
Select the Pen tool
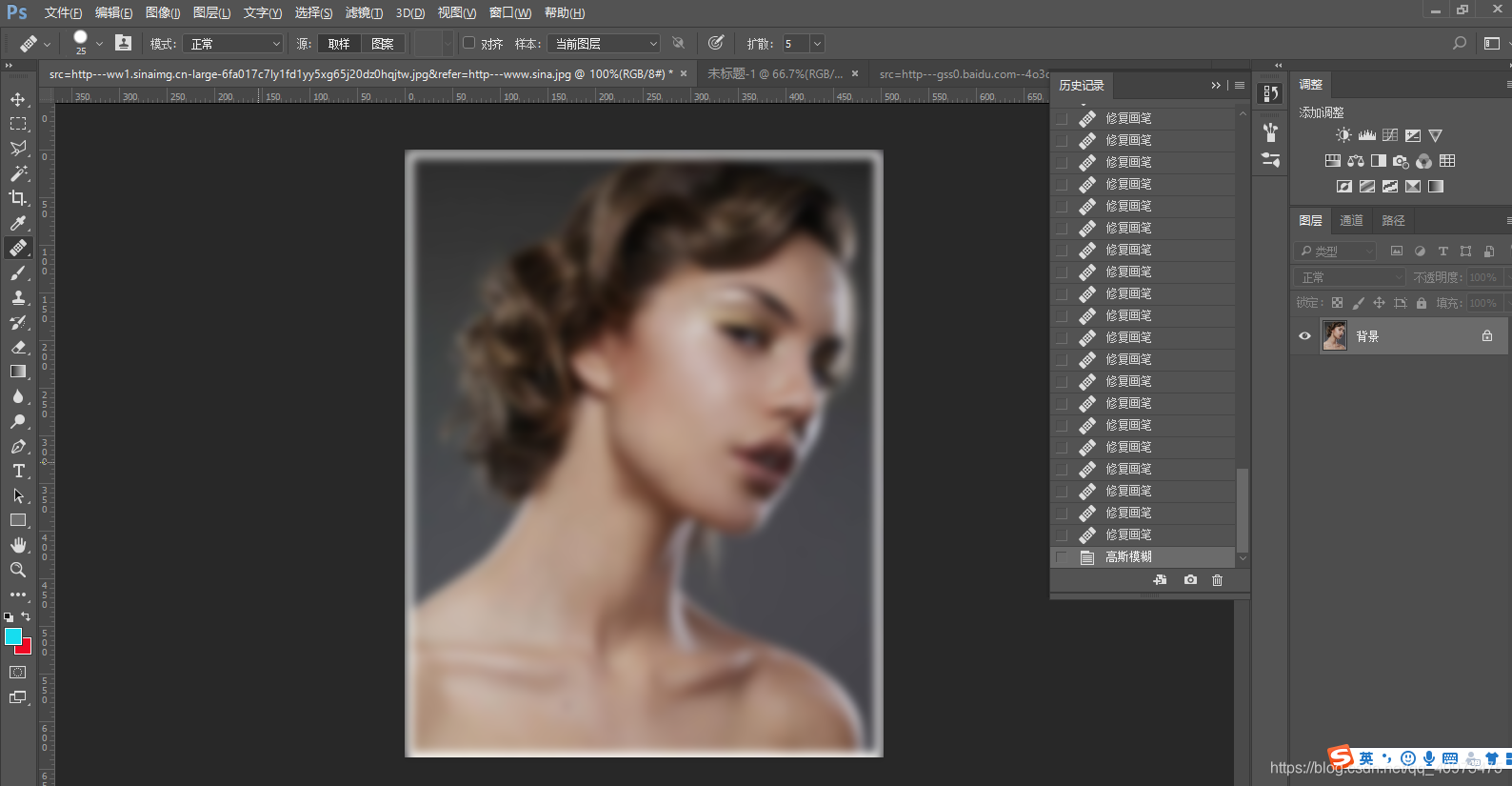(x=18, y=446)
